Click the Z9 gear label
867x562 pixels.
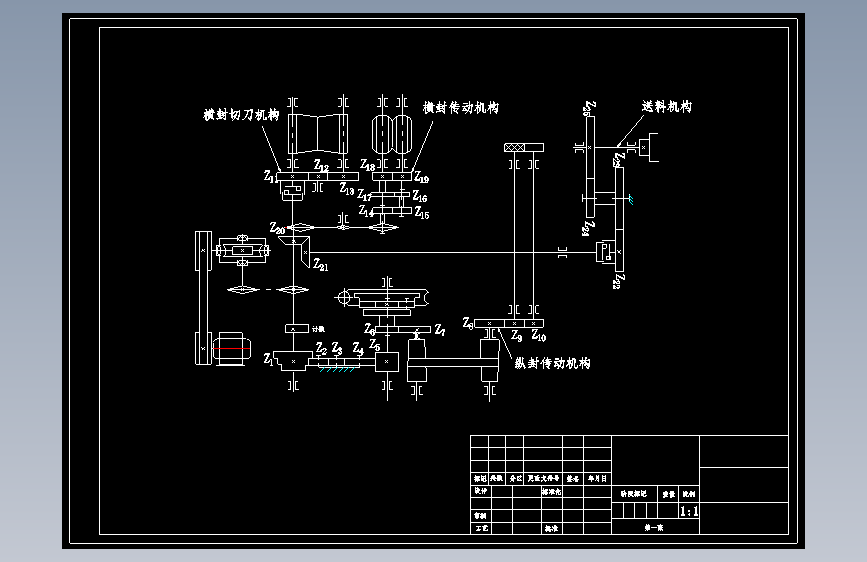516,335
